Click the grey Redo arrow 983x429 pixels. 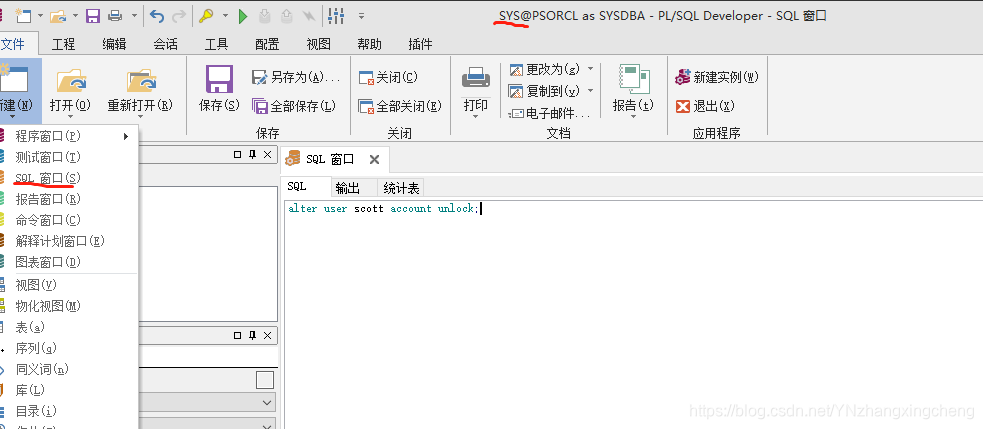179,17
